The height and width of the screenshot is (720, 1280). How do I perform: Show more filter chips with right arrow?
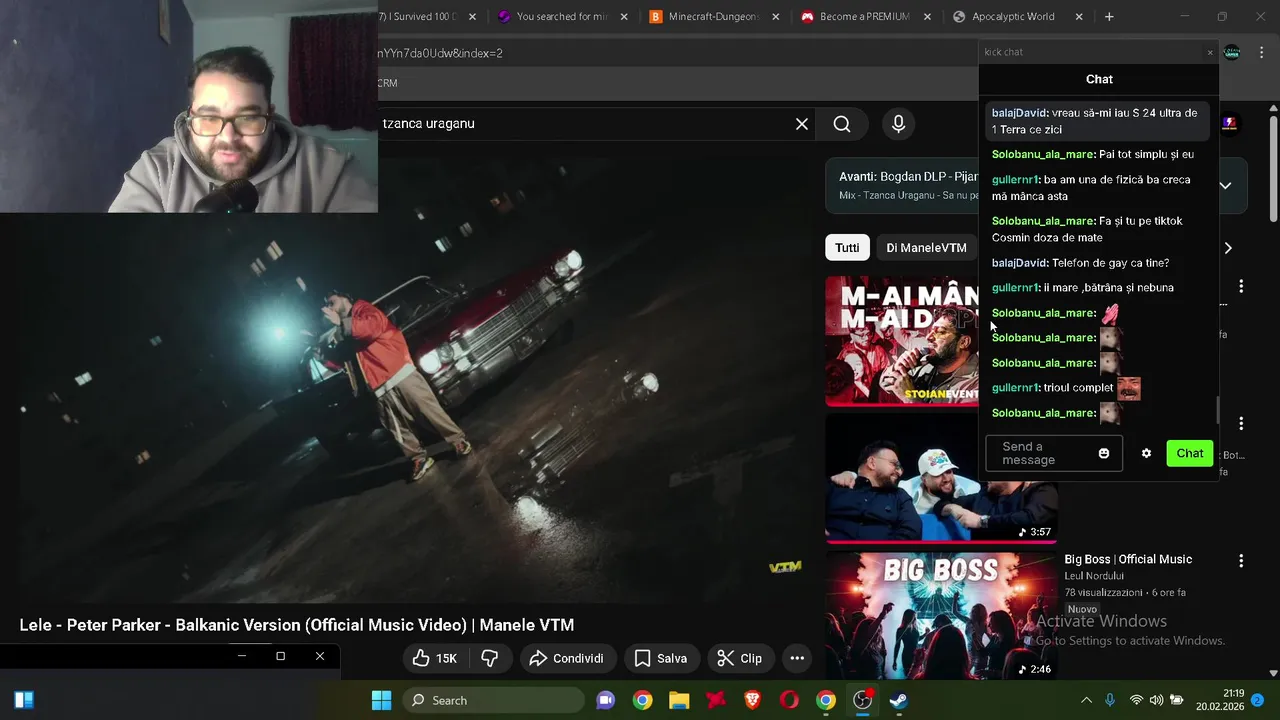coord(1228,248)
